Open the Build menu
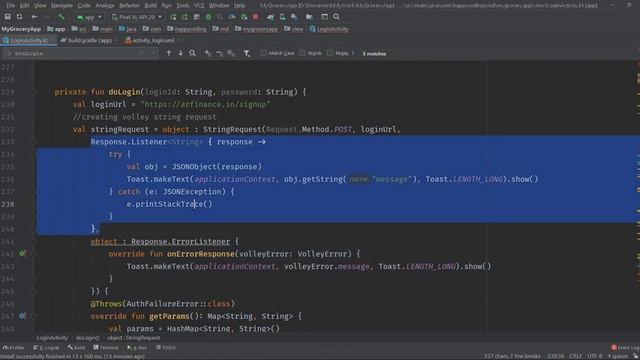640x360 pixels. pyautogui.click(x=151, y=5)
